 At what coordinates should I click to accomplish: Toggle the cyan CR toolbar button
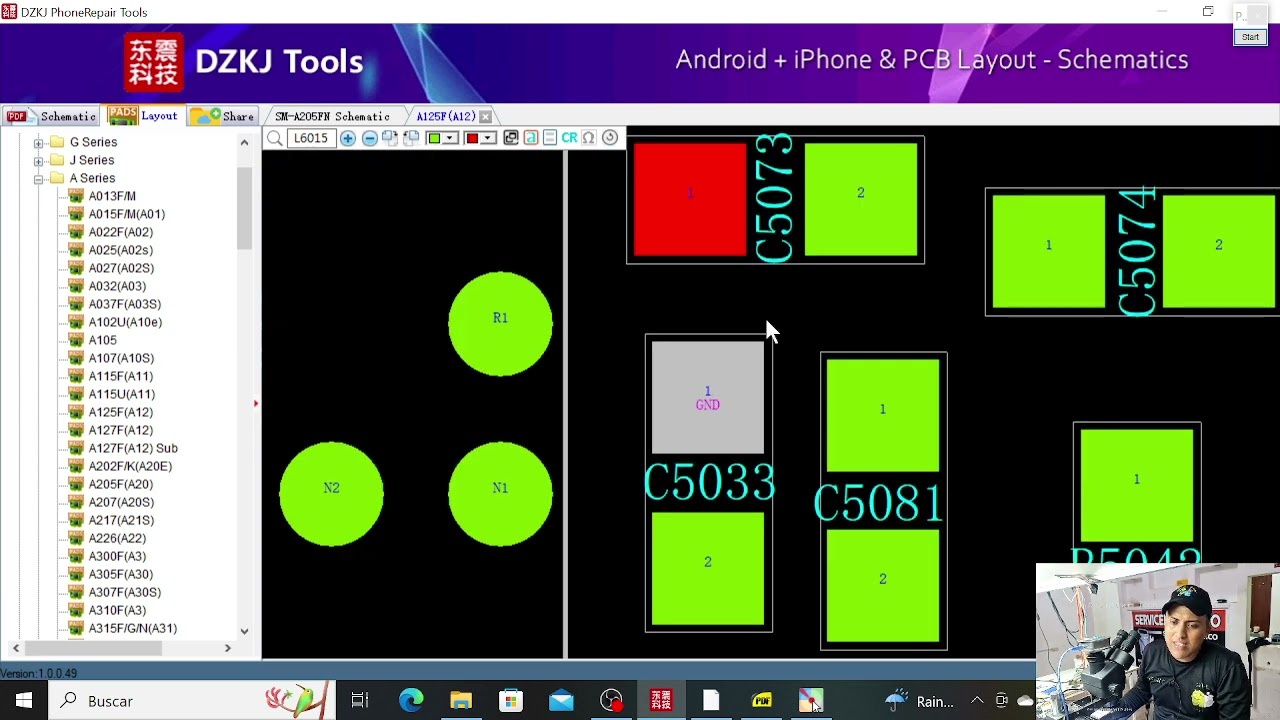click(569, 138)
